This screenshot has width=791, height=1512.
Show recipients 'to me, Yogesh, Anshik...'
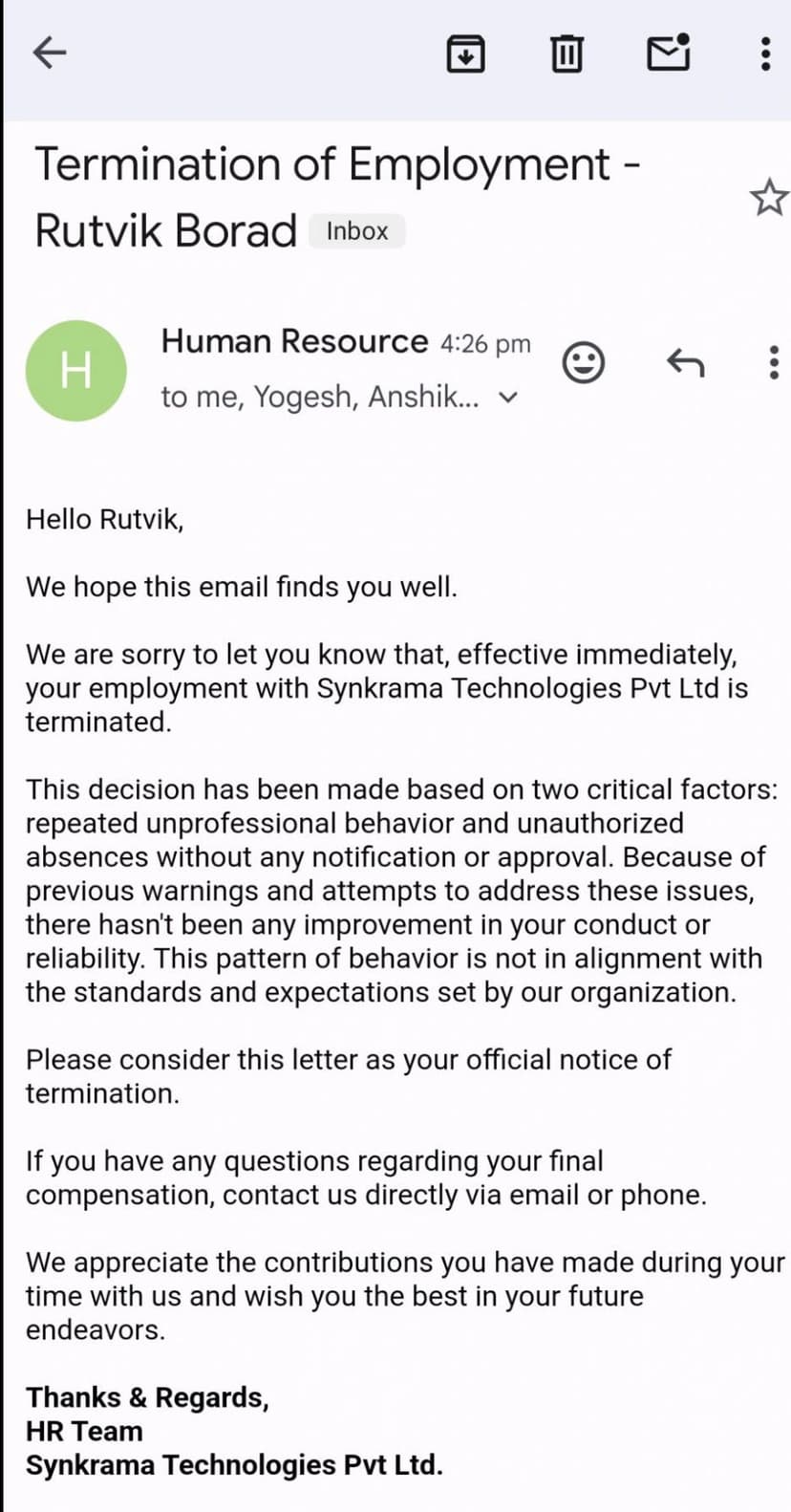point(320,397)
